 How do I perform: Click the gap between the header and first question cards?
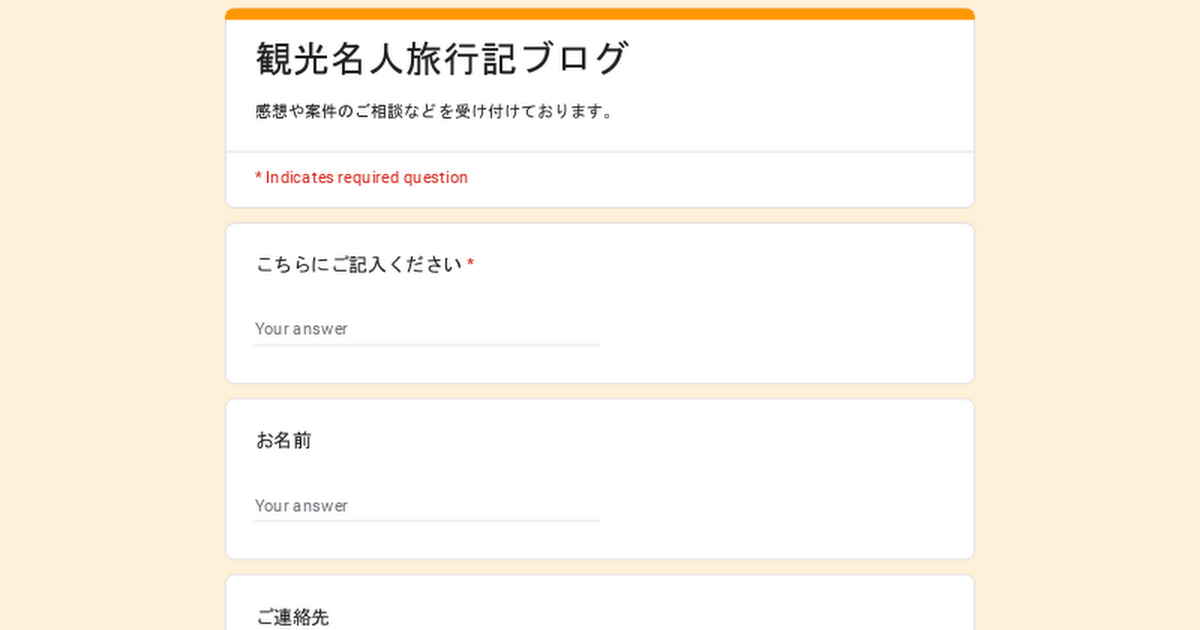point(600,215)
